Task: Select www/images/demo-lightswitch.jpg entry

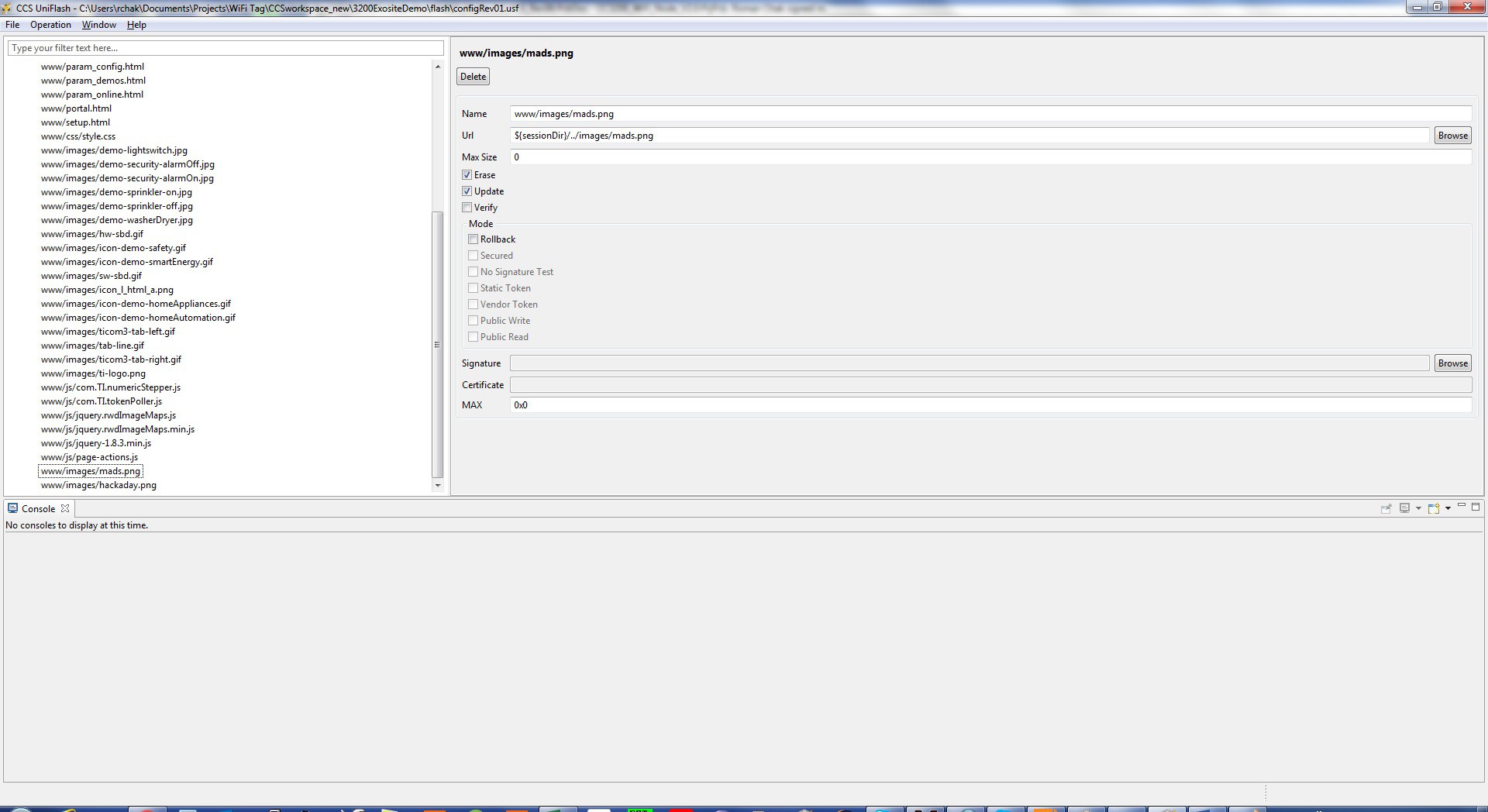Action: (114, 150)
